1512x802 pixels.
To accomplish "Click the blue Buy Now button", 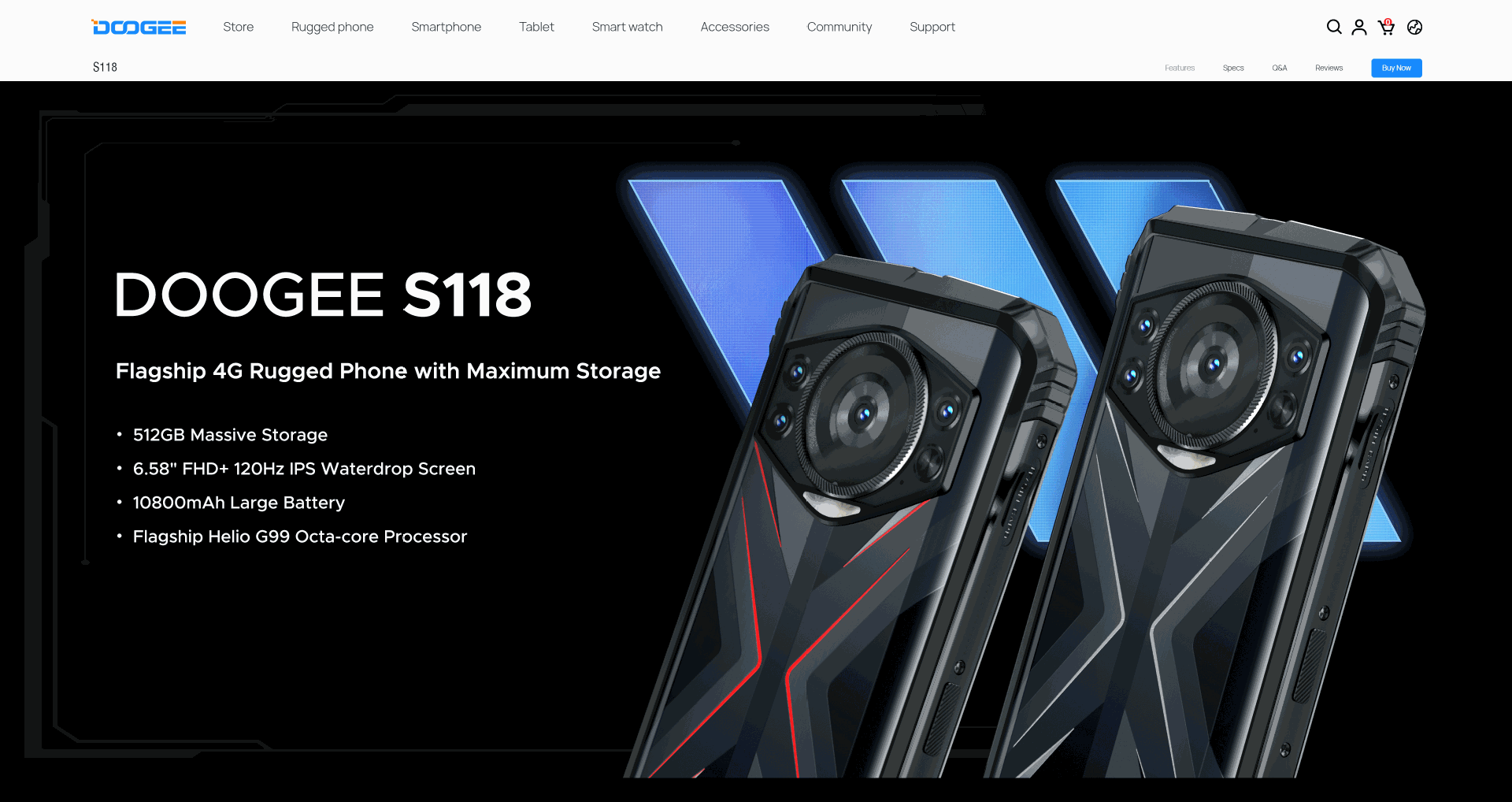I will click(1396, 68).
